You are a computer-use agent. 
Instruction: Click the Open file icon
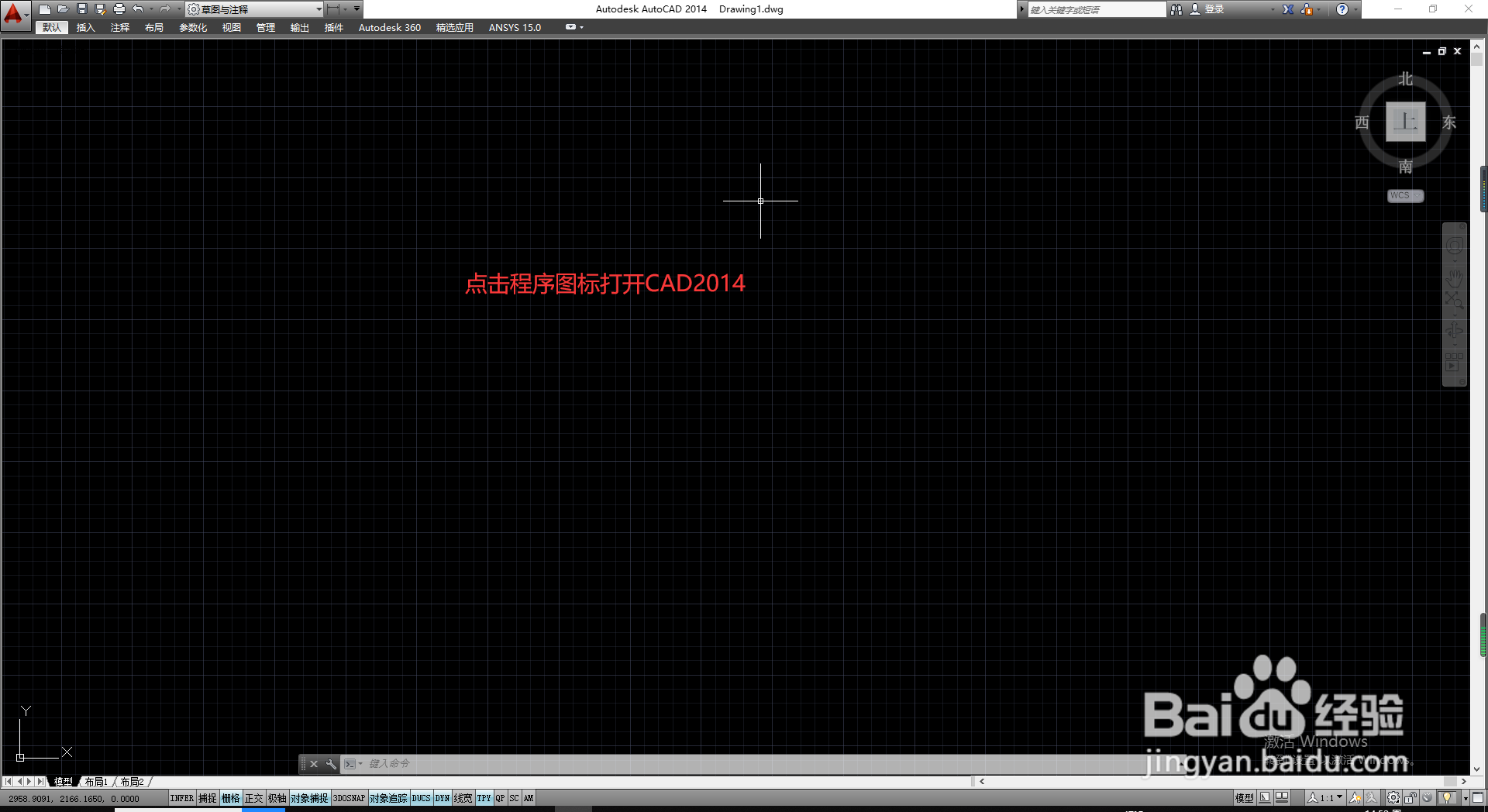pyautogui.click(x=64, y=9)
